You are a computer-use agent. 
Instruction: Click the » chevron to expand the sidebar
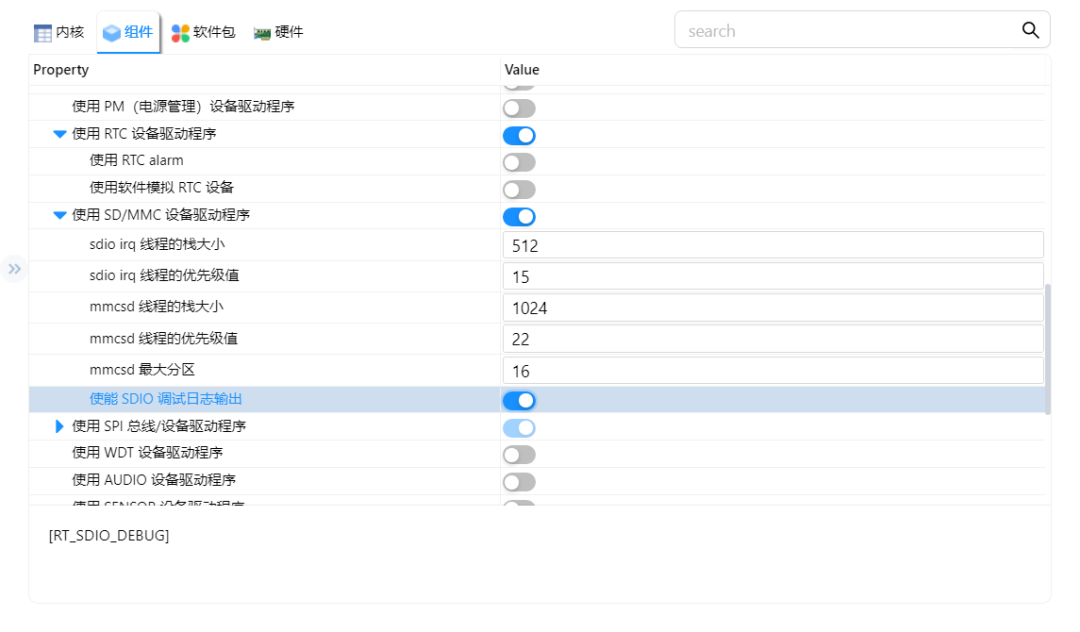pos(15,269)
